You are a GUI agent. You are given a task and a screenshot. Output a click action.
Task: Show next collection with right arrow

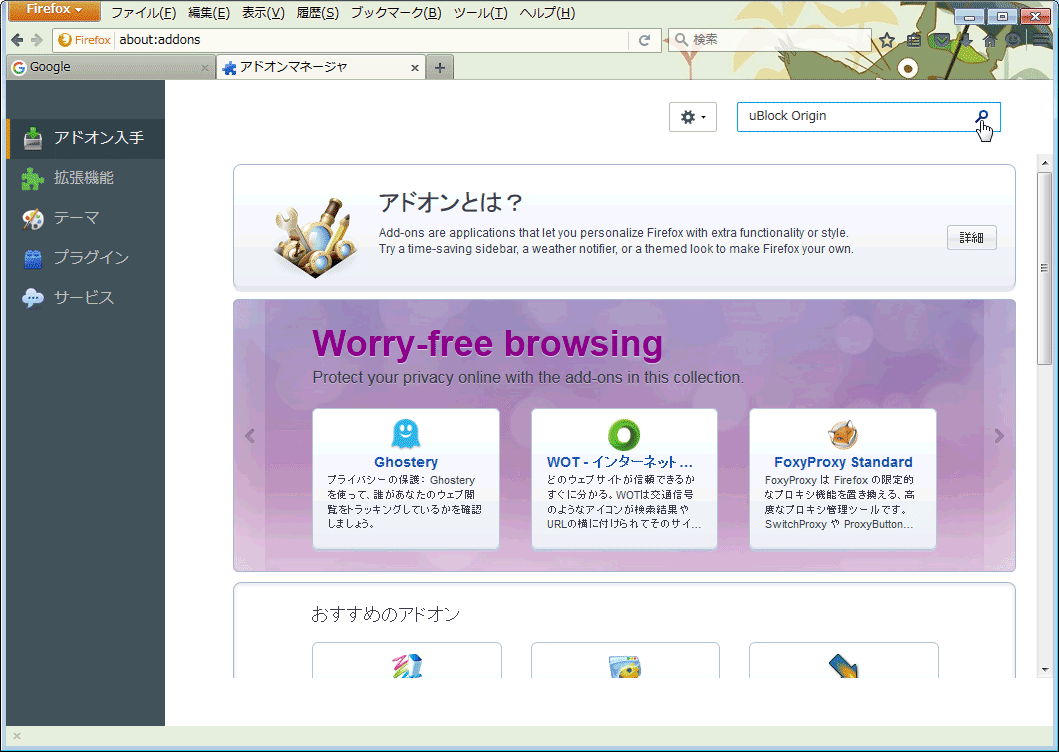[999, 436]
